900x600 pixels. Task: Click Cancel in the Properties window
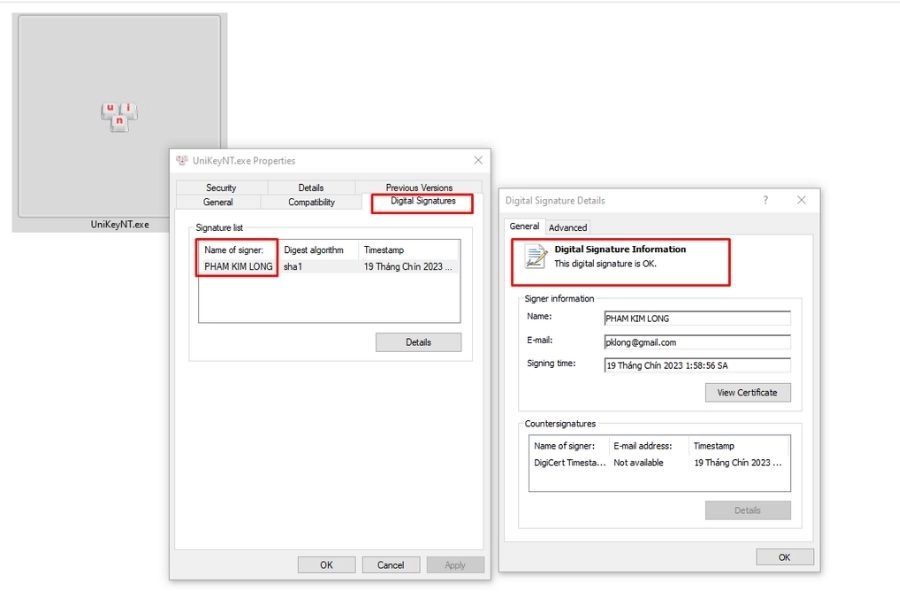[x=391, y=565]
